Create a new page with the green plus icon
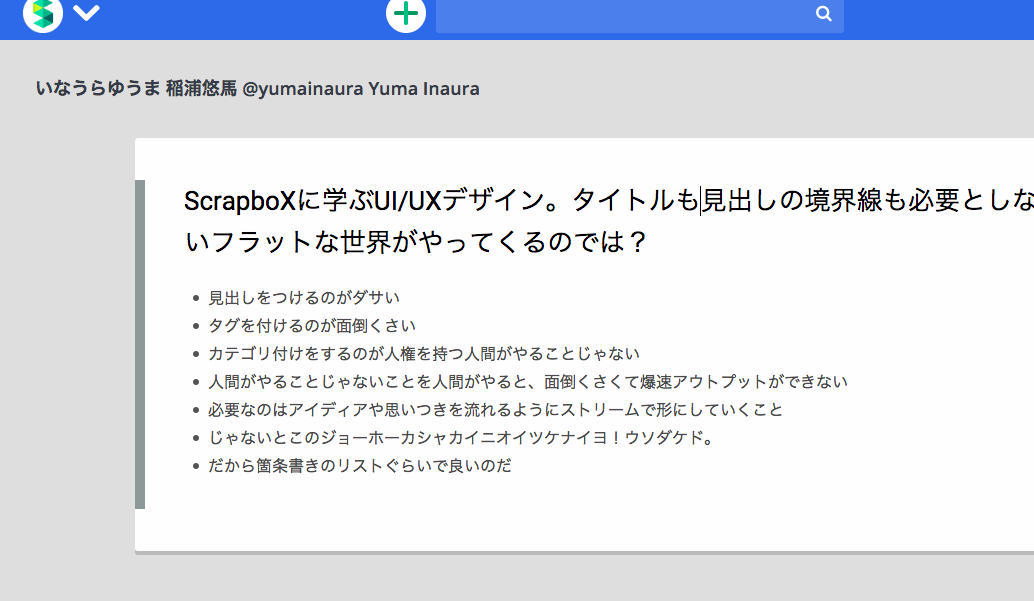The image size is (1034, 601). point(405,15)
